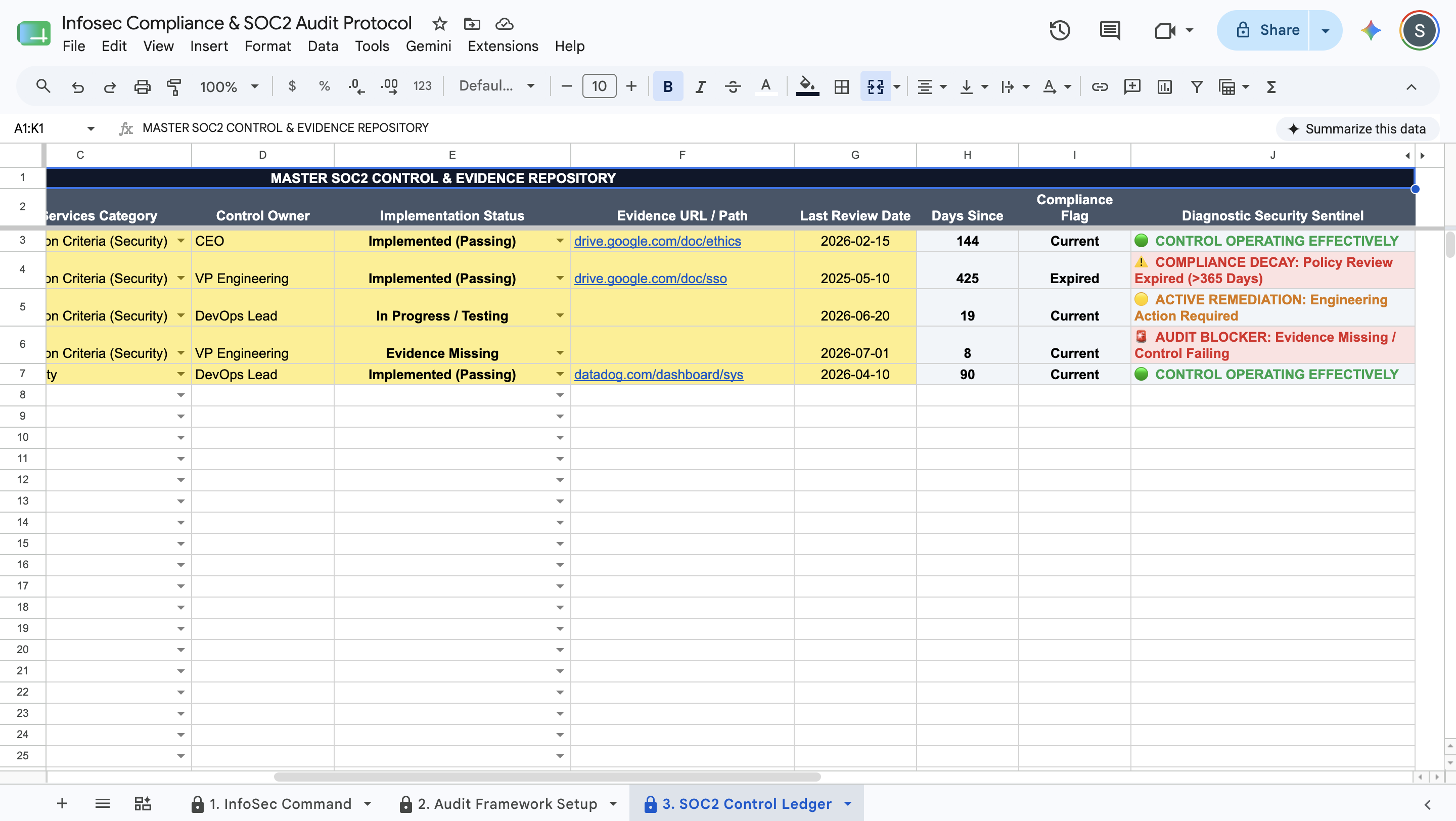This screenshot has width=1456, height=821.
Task: Format as currency with dollar icon
Action: [x=292, y=86]
